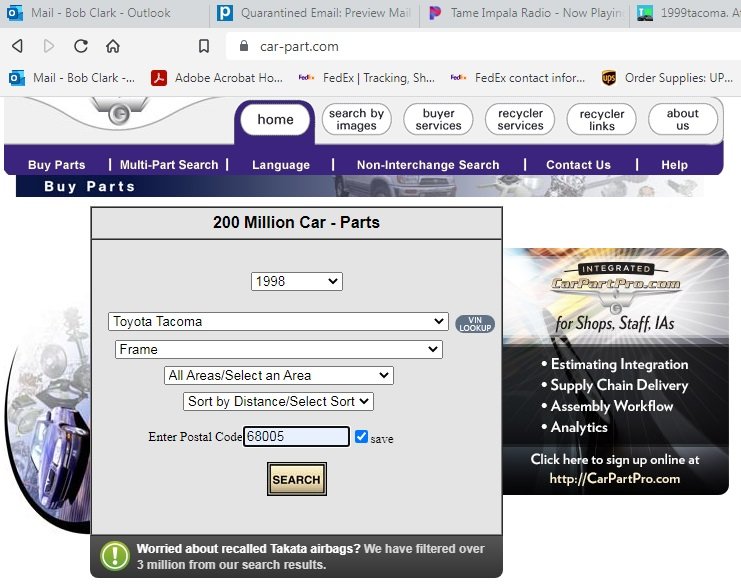This screenshot has width=741, height=587.
Task: Click the Outlook icon on Mail tab
Action: pos(15,13)
